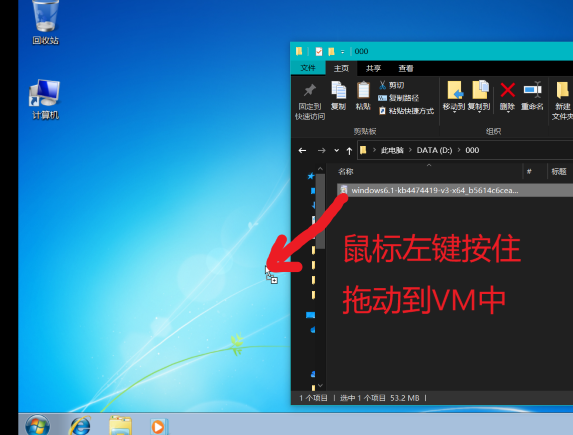Open the File ribbon tab

click(x=308, y=68)
